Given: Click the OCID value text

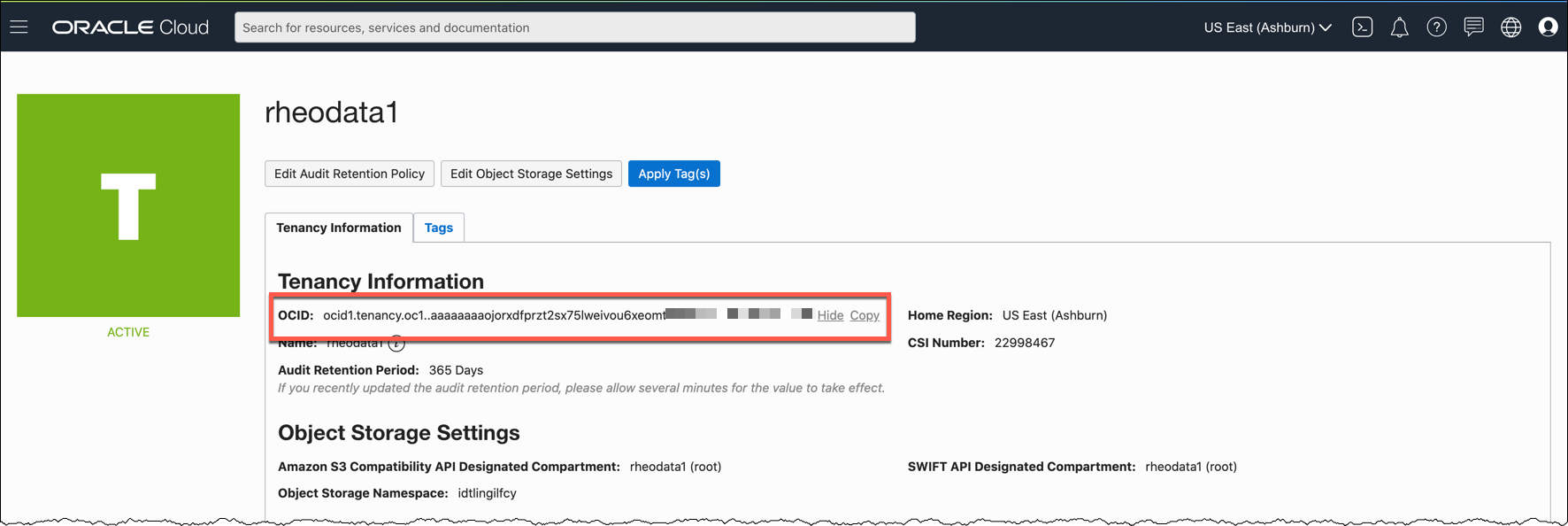Looking at the screenshot, I should [494, 315].
